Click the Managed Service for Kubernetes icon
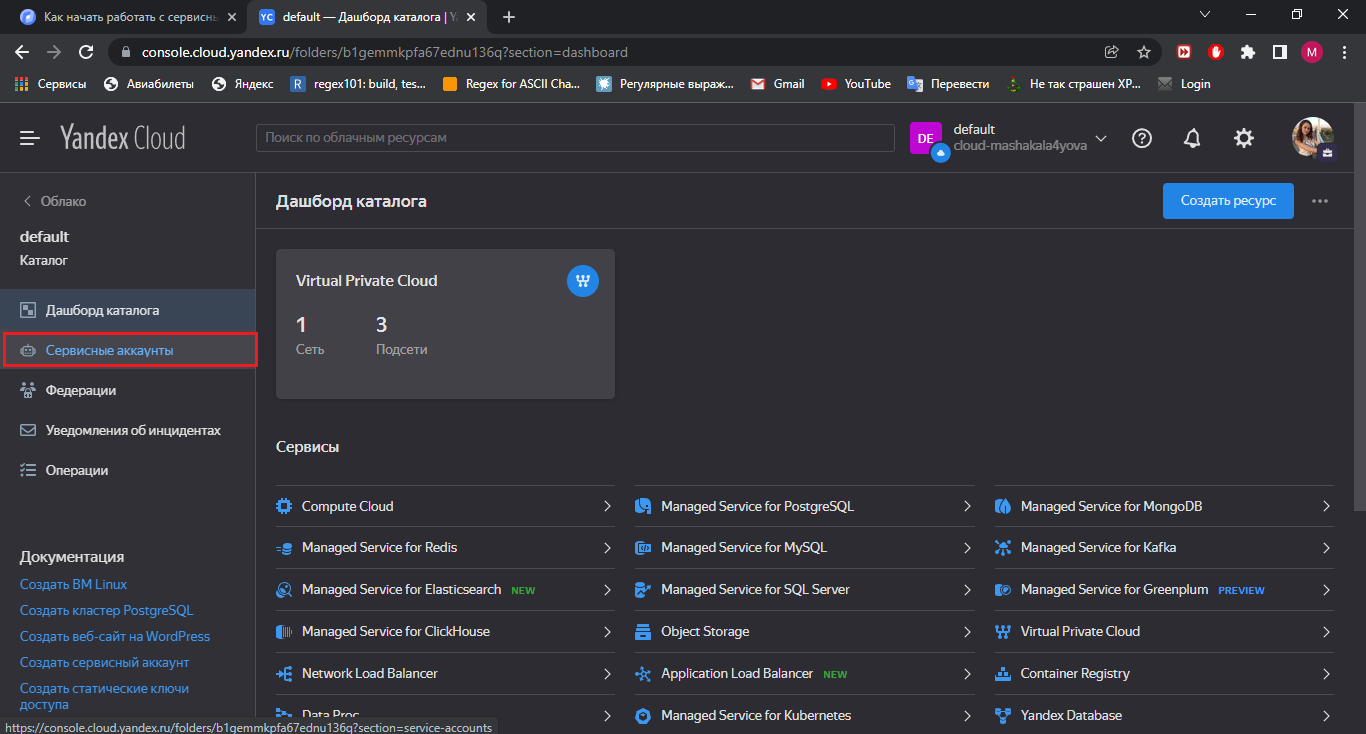Screen dimensions: 1366x734 click(643, 716)
